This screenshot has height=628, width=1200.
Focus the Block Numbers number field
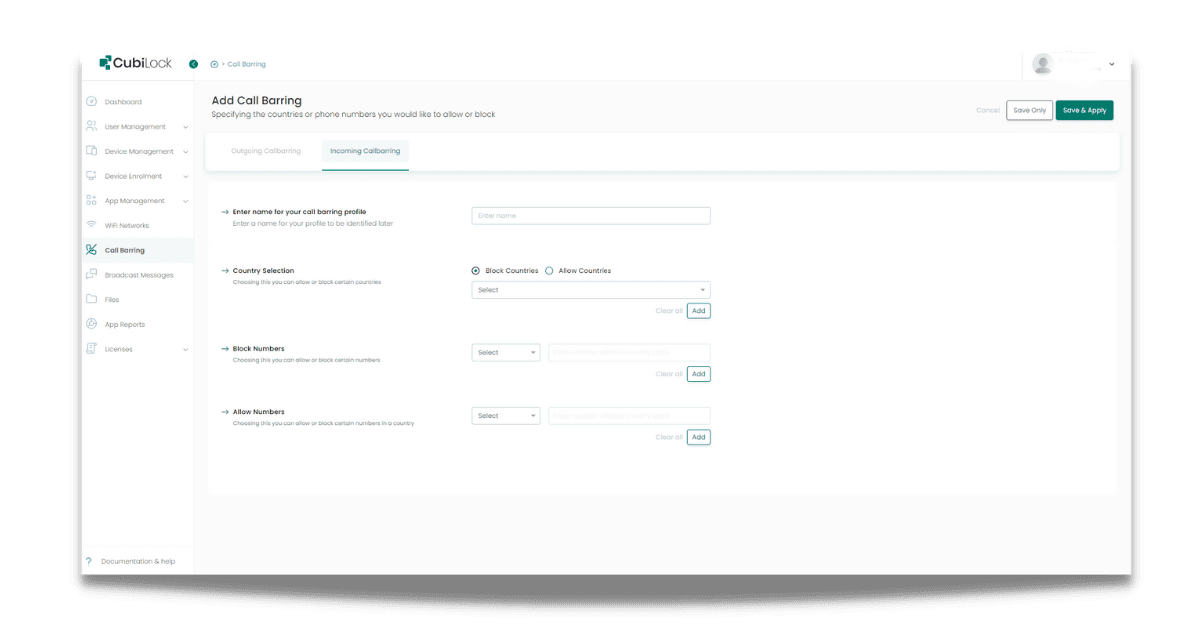(x=629, y=353)
